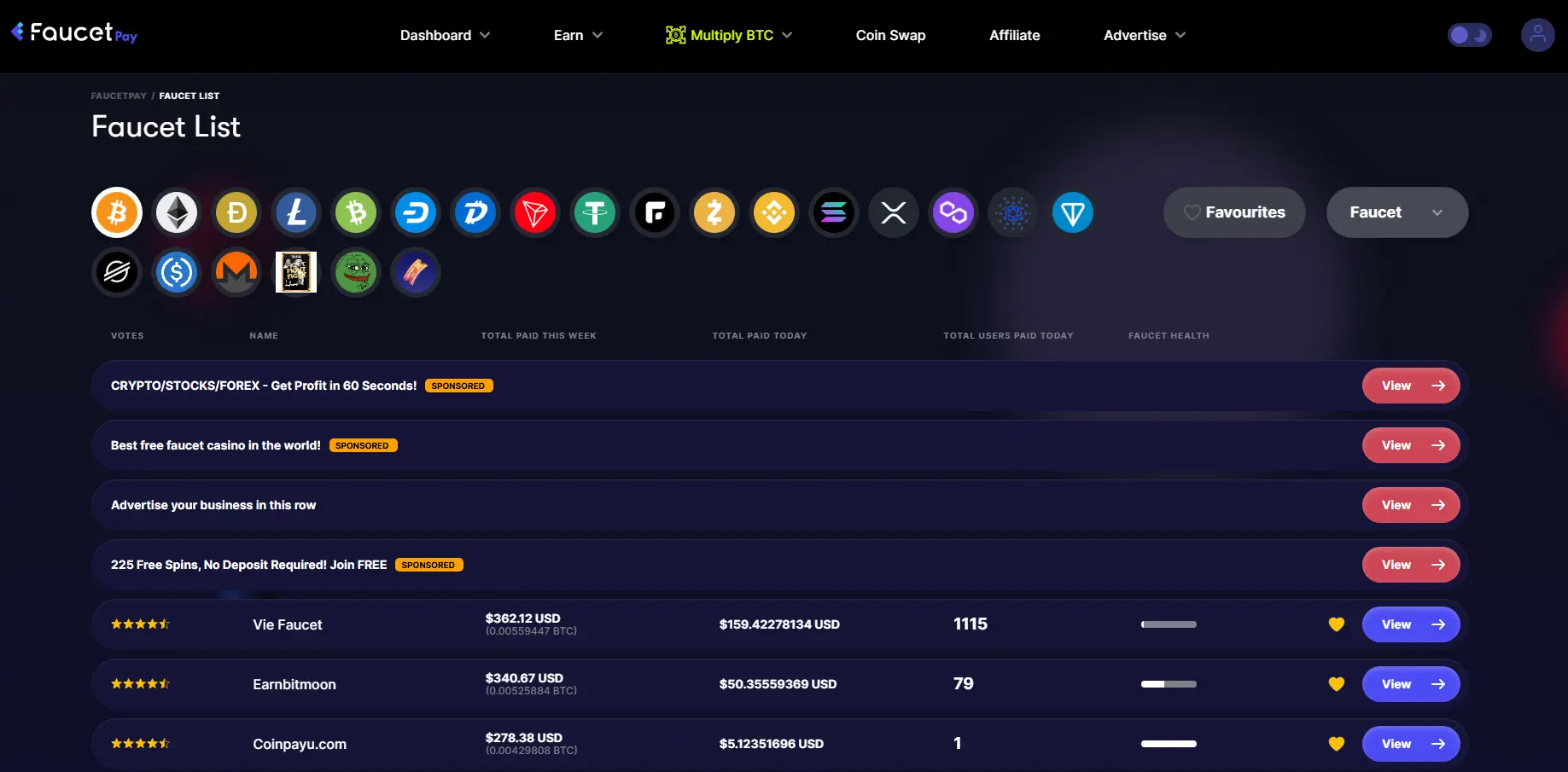This screenshot has width=1568, height=772.
Task: Click the FAUCETPAY breadcrumb link
Action: (x=119, y=96)
